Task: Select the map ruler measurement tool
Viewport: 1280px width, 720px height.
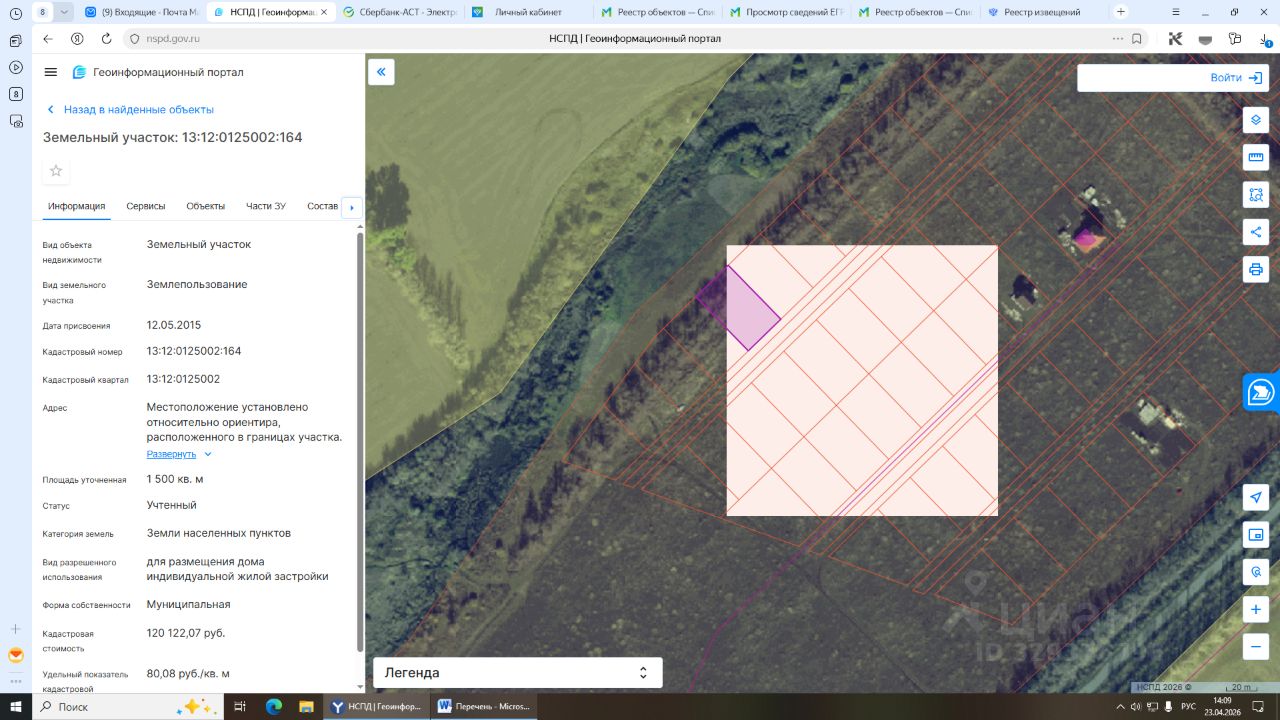Action: click(1256, 157)
